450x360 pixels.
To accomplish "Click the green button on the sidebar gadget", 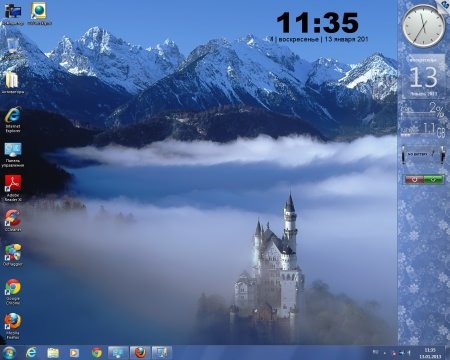I will [x=433, y=179].
